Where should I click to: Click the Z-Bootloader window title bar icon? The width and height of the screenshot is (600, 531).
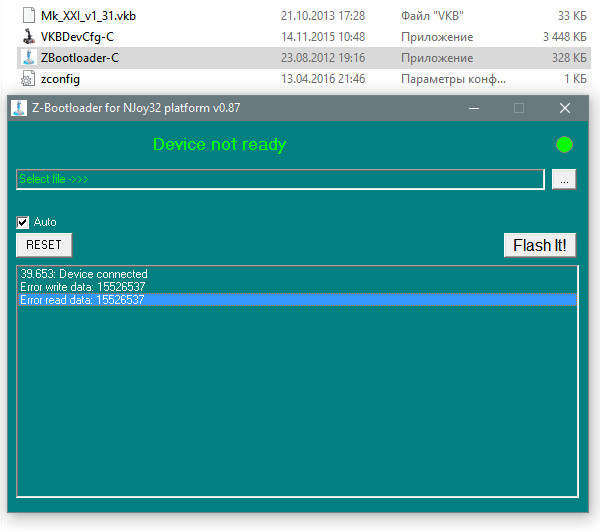tap(18, 108)
